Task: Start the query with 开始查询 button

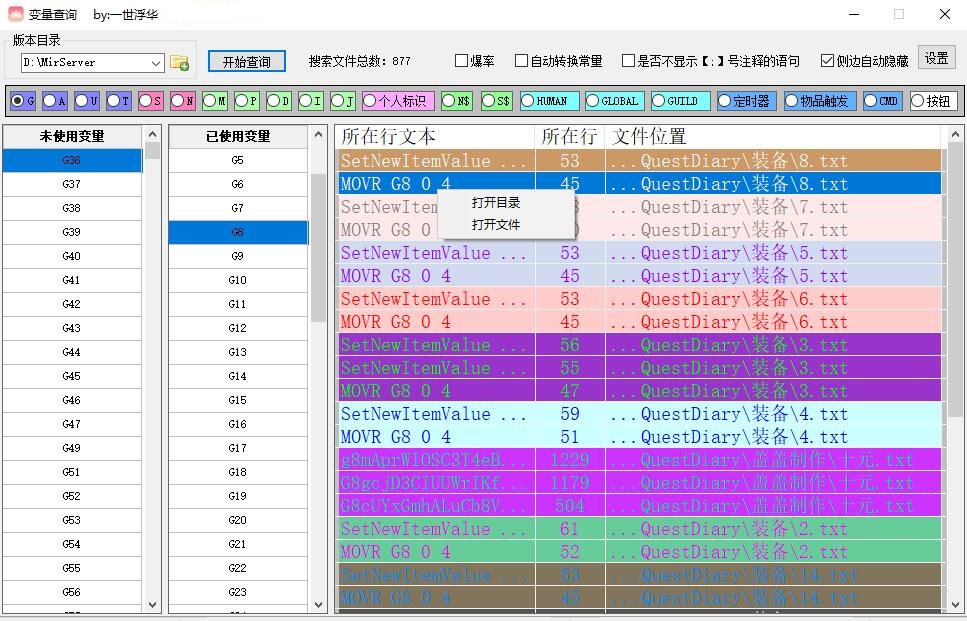Action: 247,62
